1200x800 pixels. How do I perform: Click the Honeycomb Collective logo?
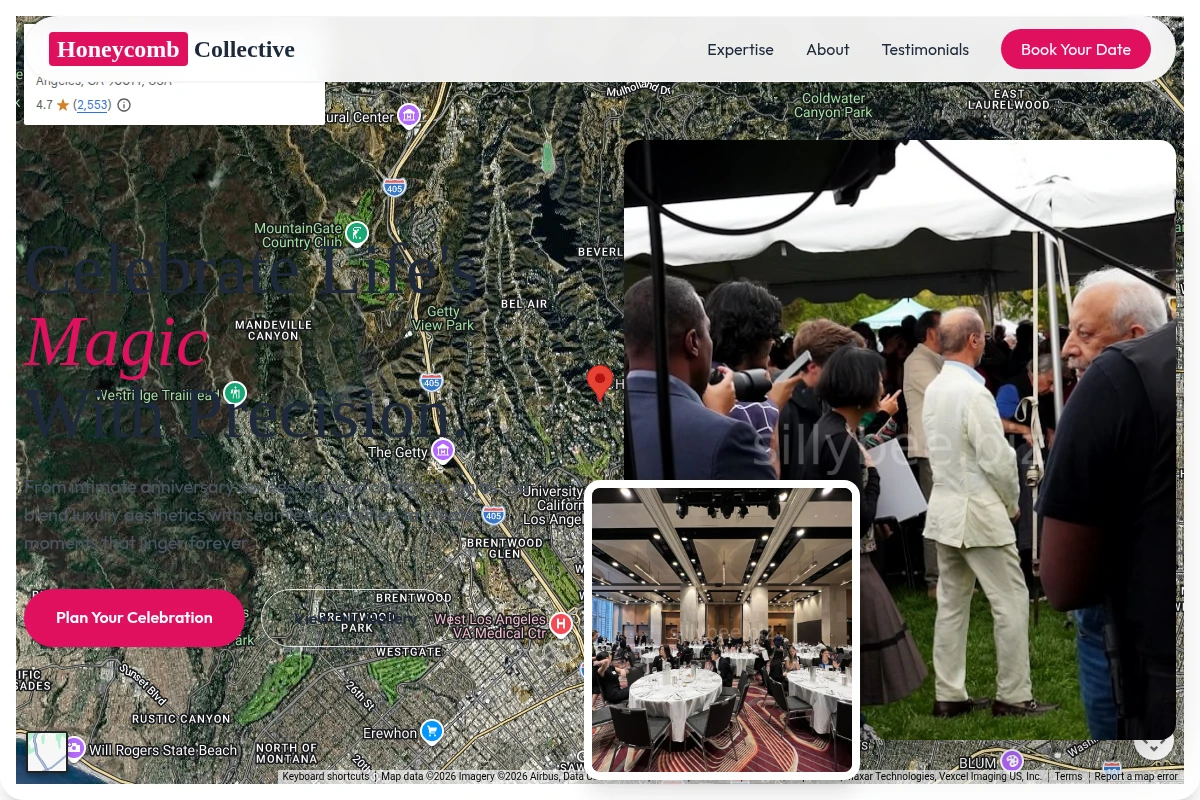pyautogui.click(x=172, y=49)
